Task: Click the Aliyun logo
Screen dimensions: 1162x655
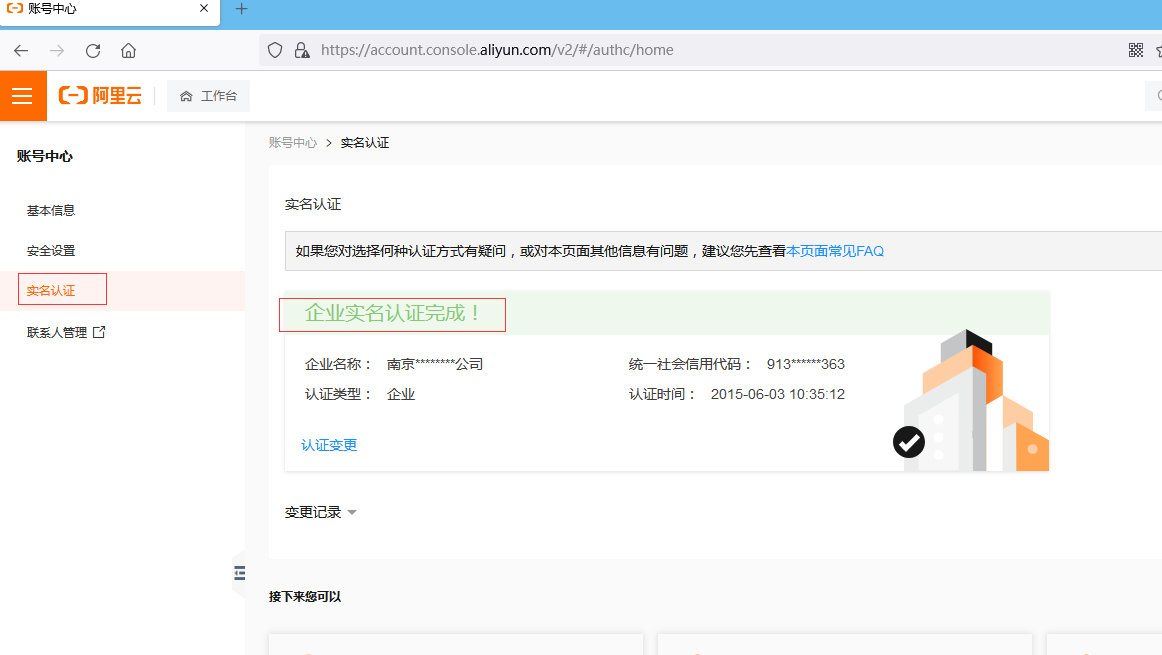Action: click(x=100, y=96)
